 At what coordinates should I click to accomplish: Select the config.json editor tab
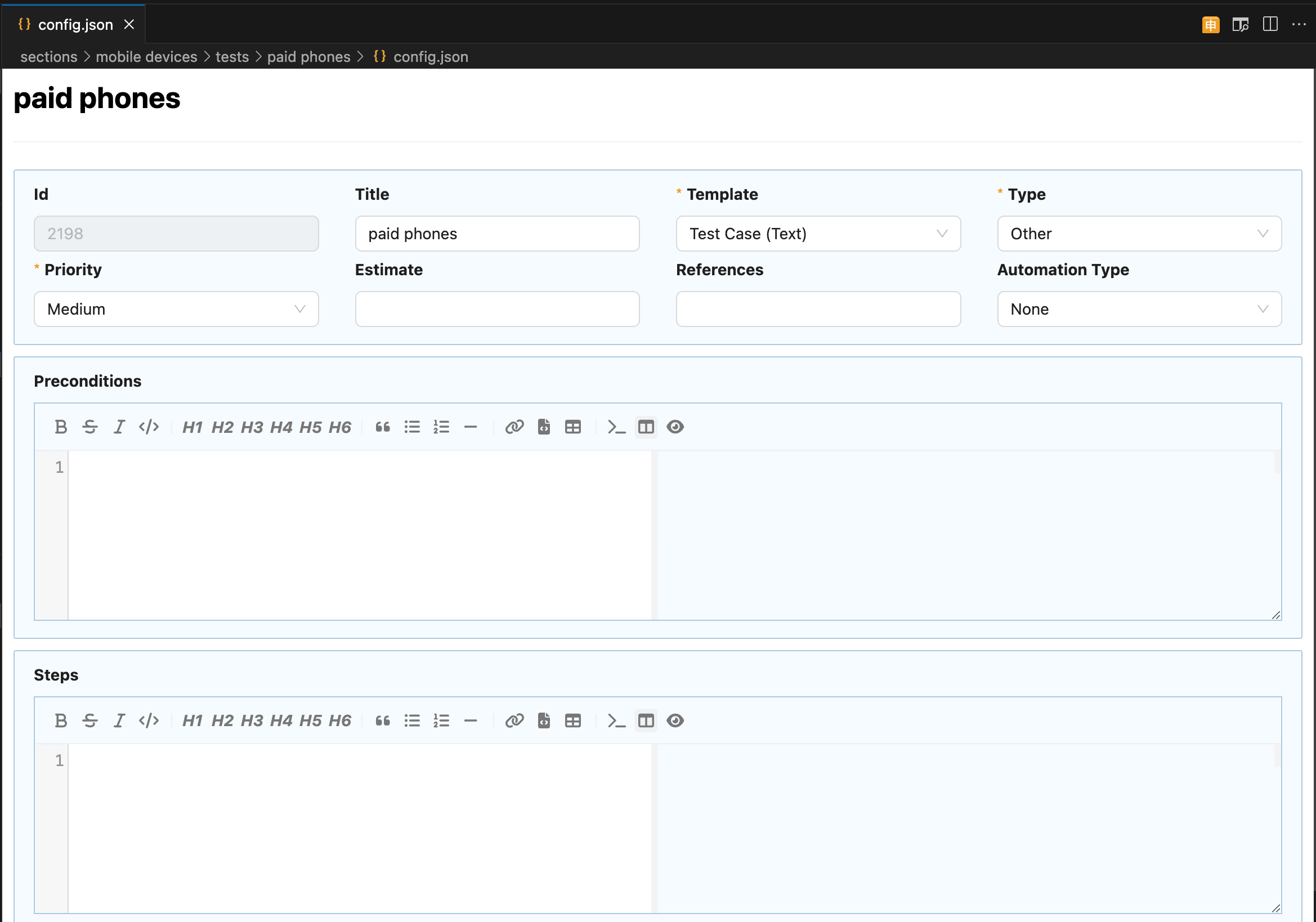tap(74, 25)
